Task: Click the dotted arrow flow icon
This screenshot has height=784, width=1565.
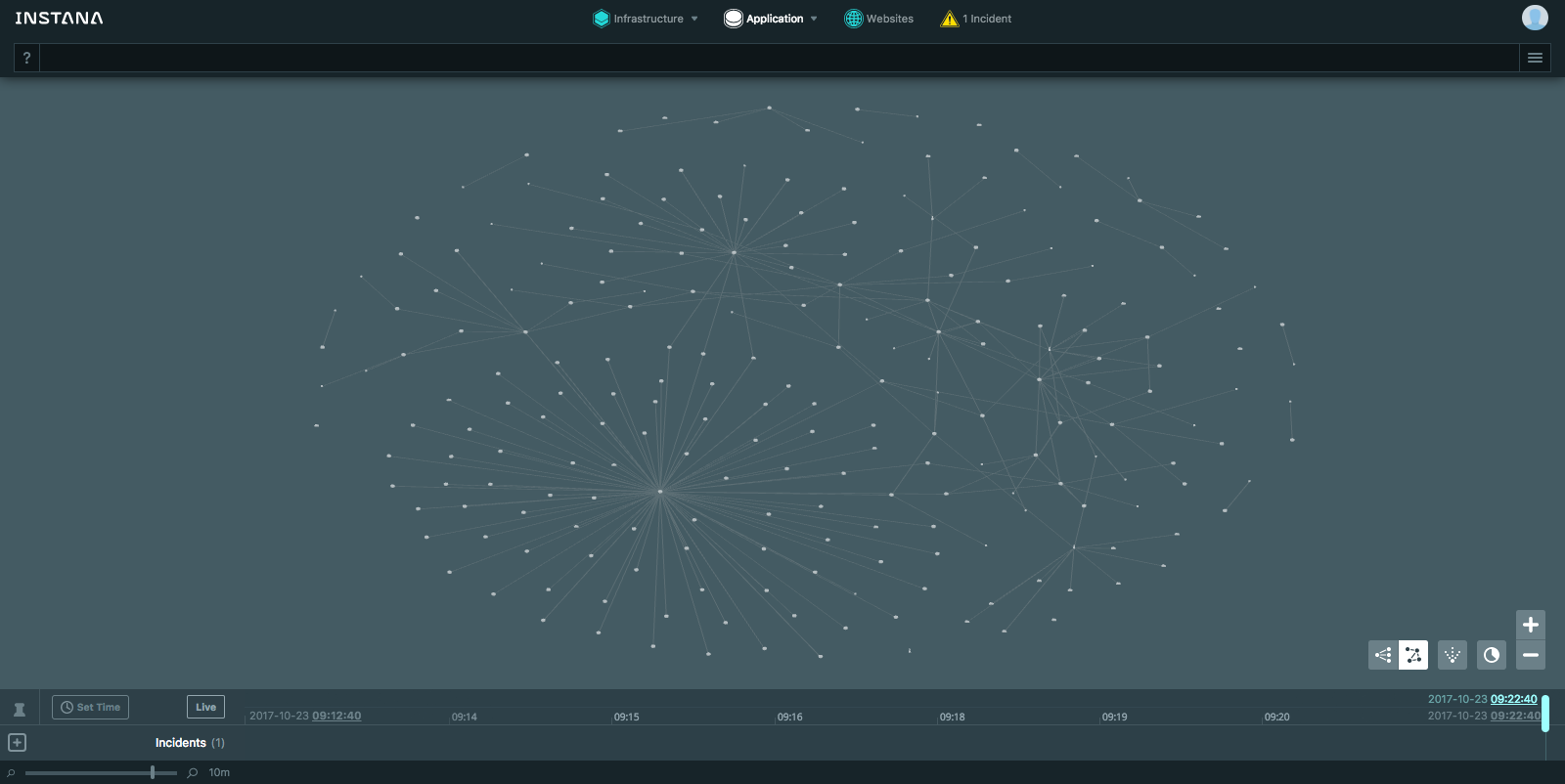Action: pos(1453,655)
